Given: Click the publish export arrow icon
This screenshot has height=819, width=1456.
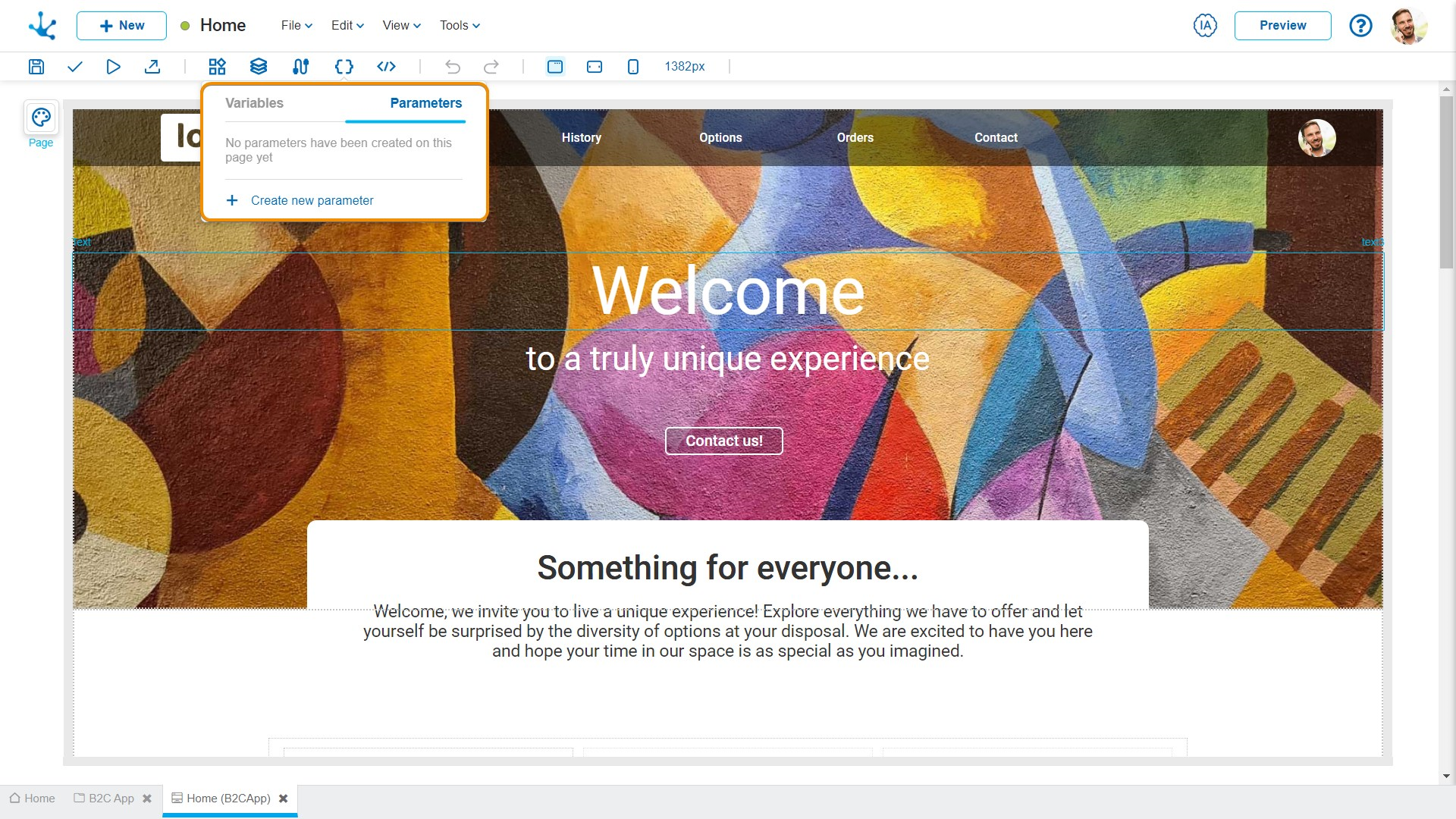Looking at the screenshot, I should click(x=152, y=67).
